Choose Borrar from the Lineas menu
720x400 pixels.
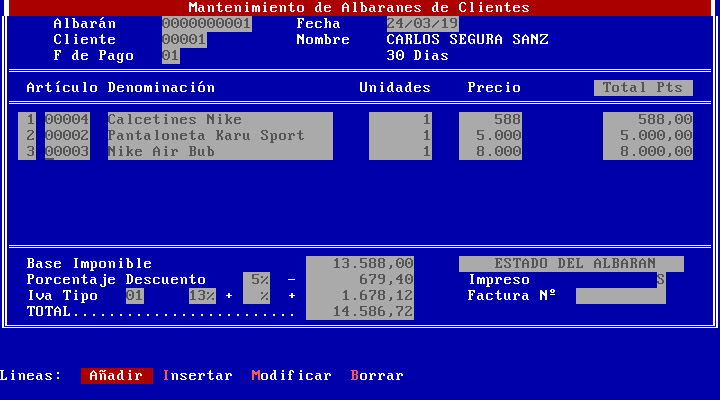pos(377,376)
